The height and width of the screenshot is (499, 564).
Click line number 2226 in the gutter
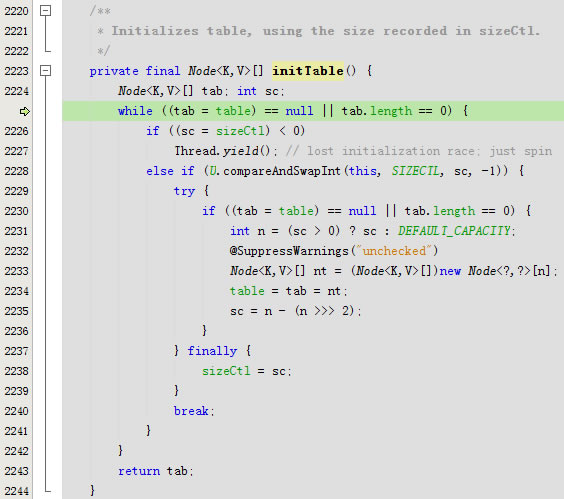[x=16, y=131]
